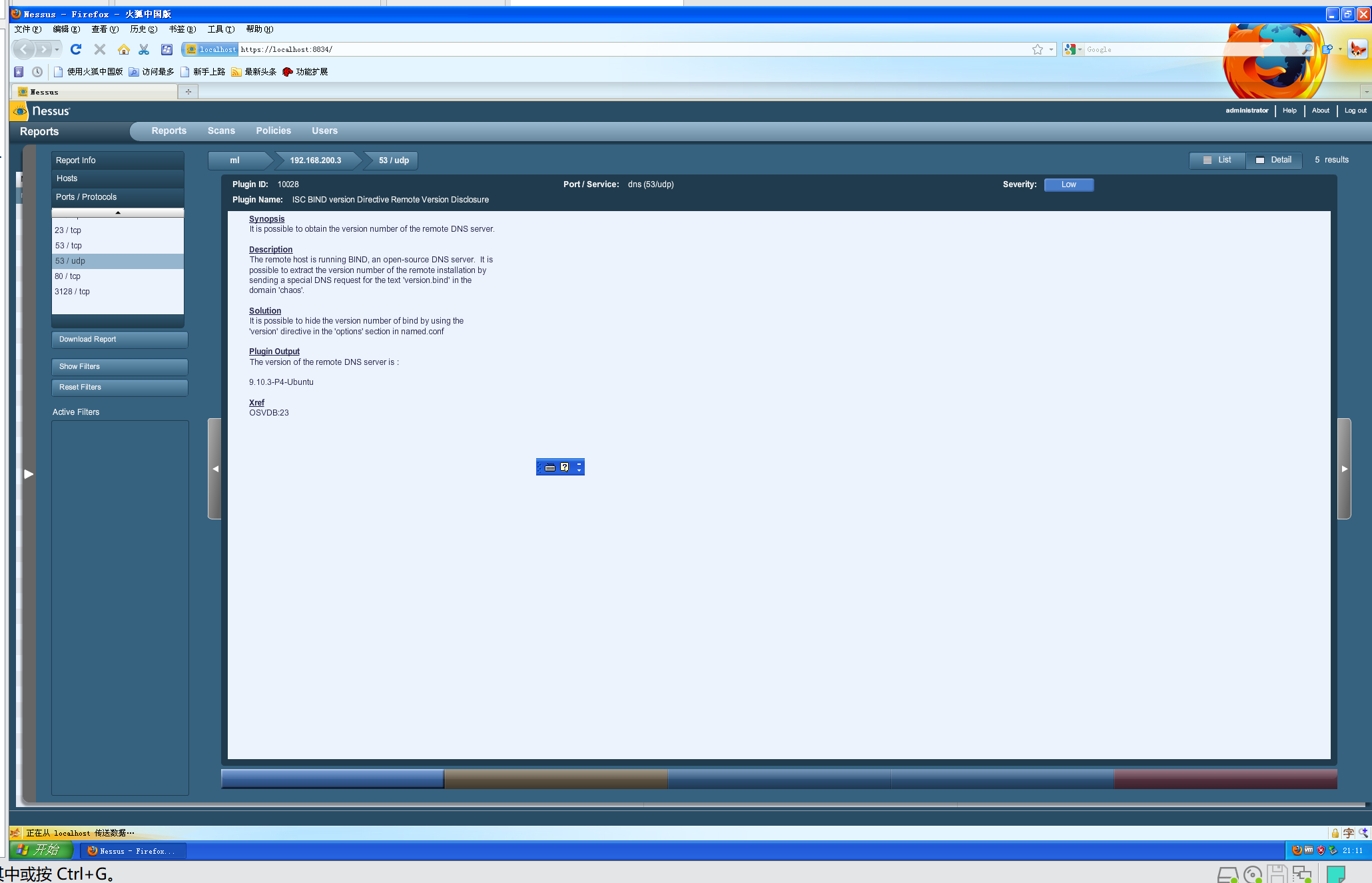This screenshot has width=1372, height=883.
Task: Reload the page with the refresh icon
Action: click(x=76, y=49)
